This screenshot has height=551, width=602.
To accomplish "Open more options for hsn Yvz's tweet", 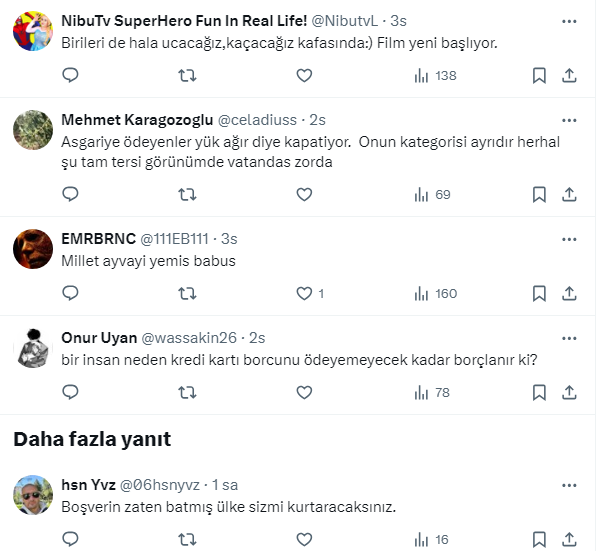I will (569, 484).
